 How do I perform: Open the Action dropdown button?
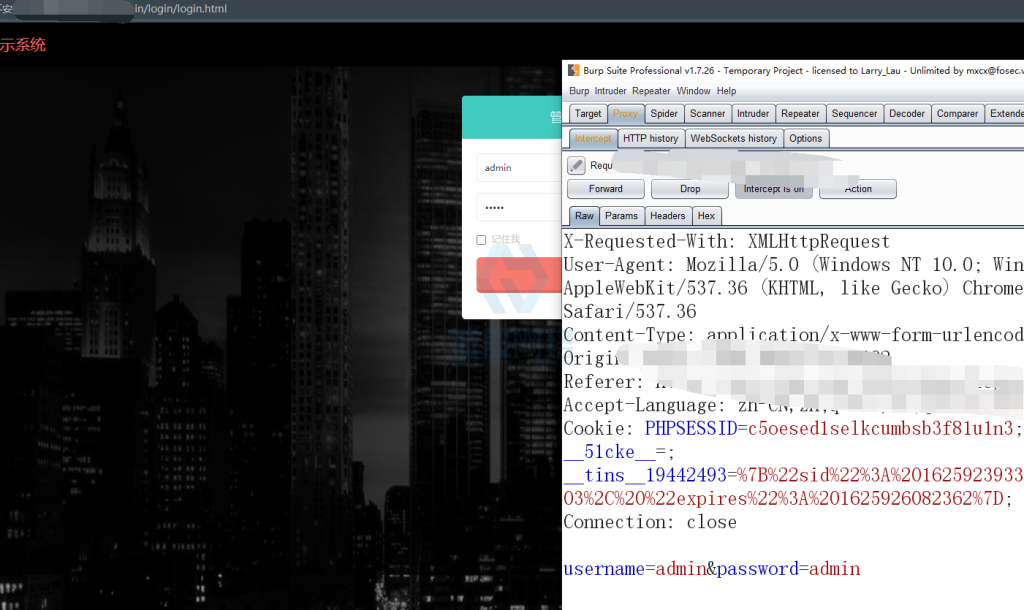(x=858, y=189)
